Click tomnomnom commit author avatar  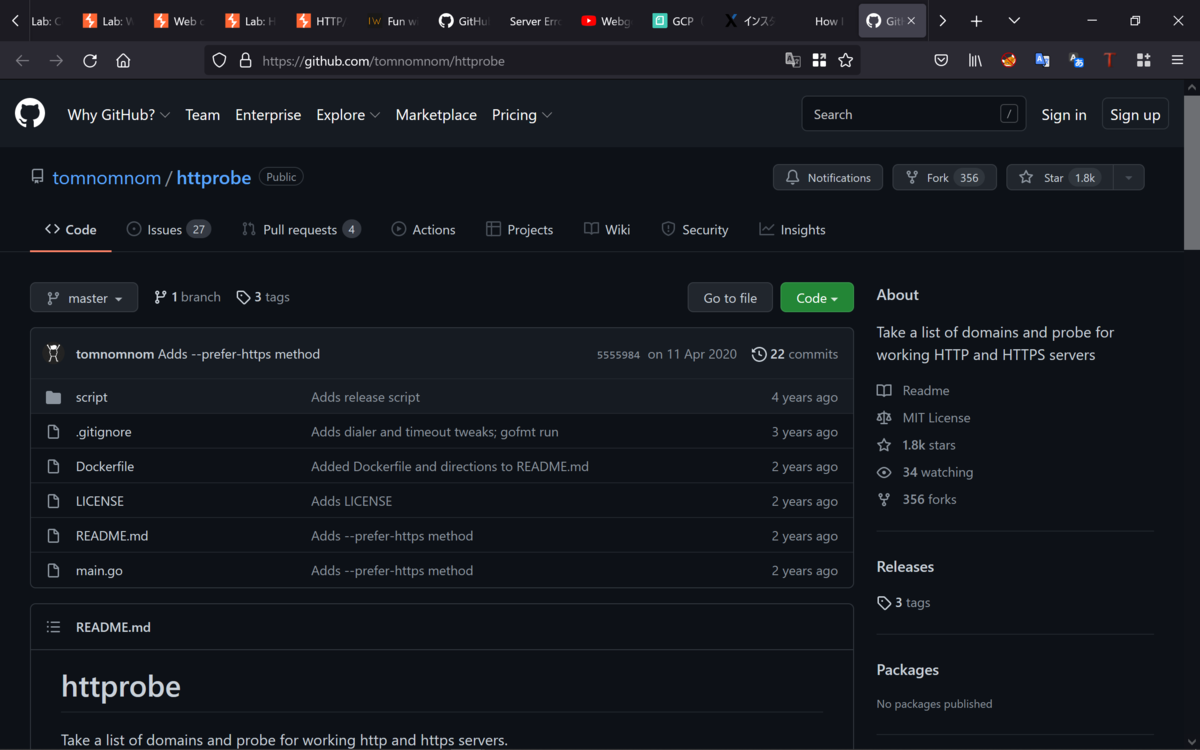tap(54, 354)
